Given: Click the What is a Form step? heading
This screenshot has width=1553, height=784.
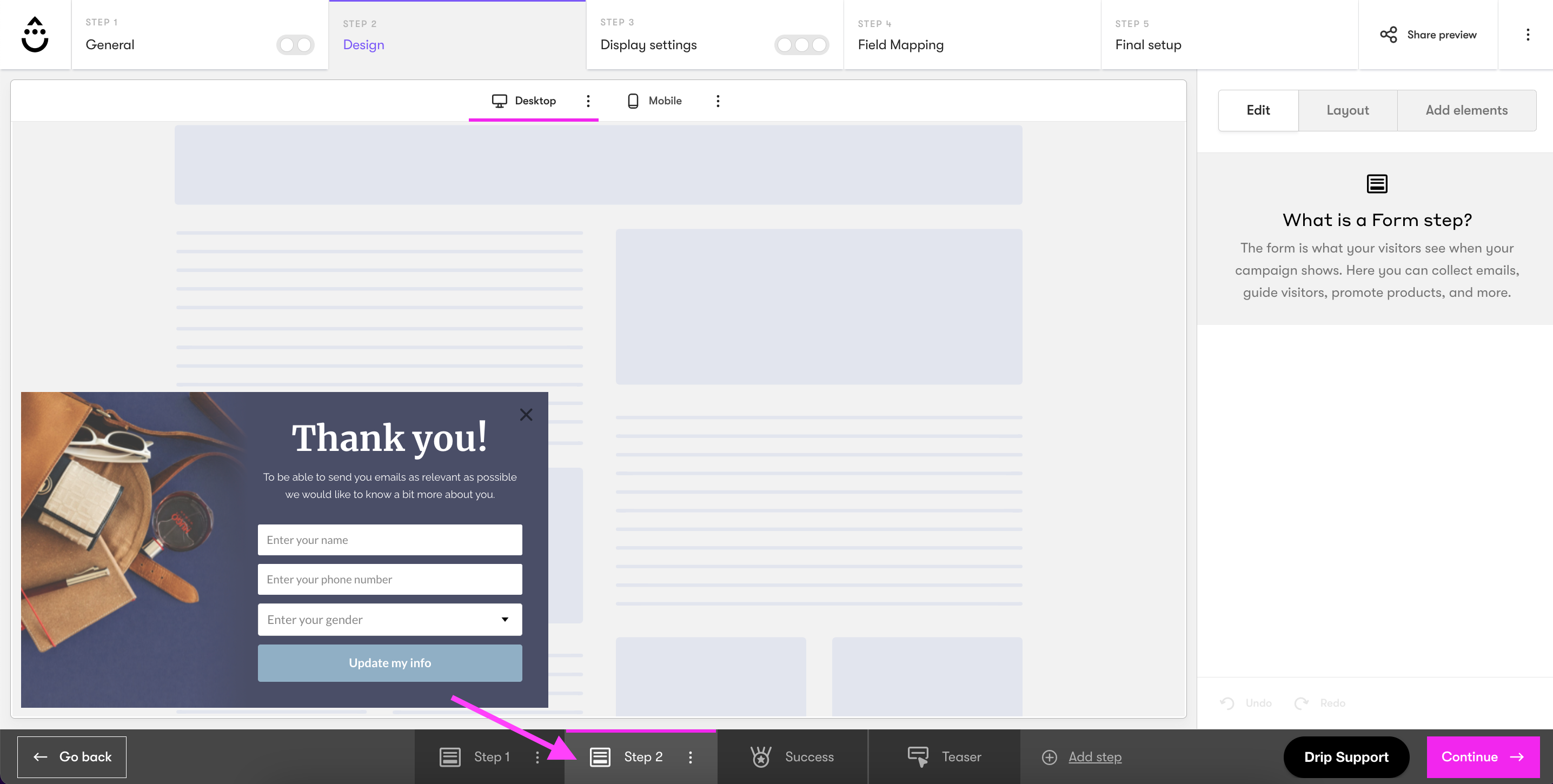Looking at the screenshot, I should (1377, 220).
